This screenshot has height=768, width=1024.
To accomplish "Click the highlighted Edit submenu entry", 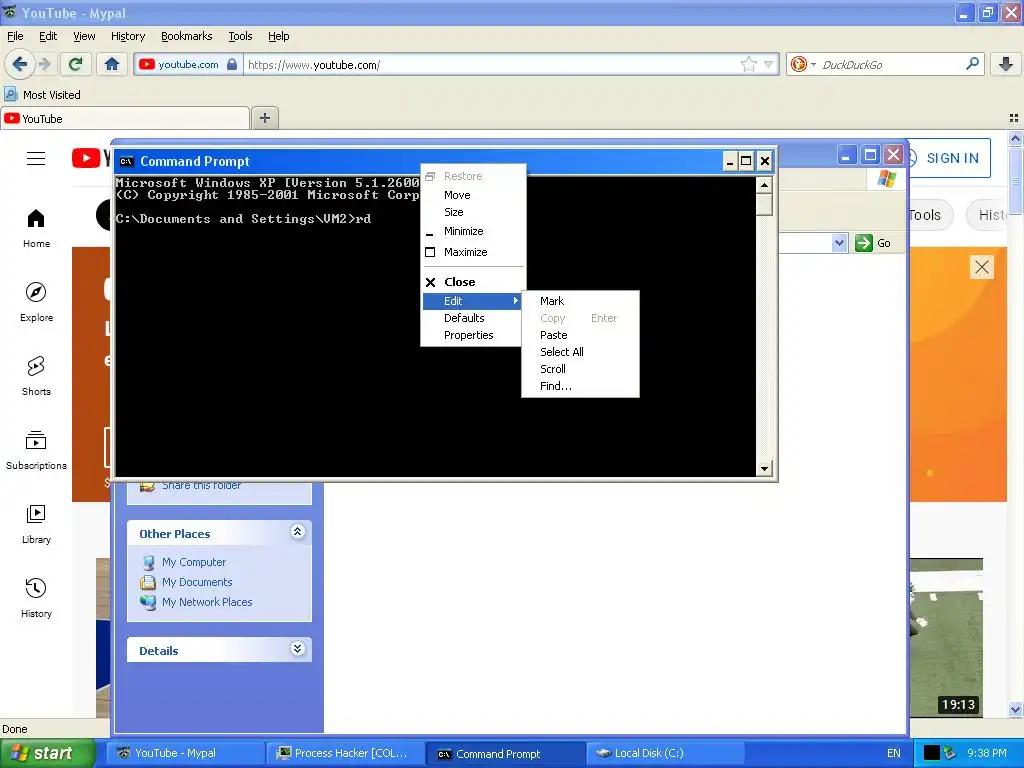I will click(472, 301).
